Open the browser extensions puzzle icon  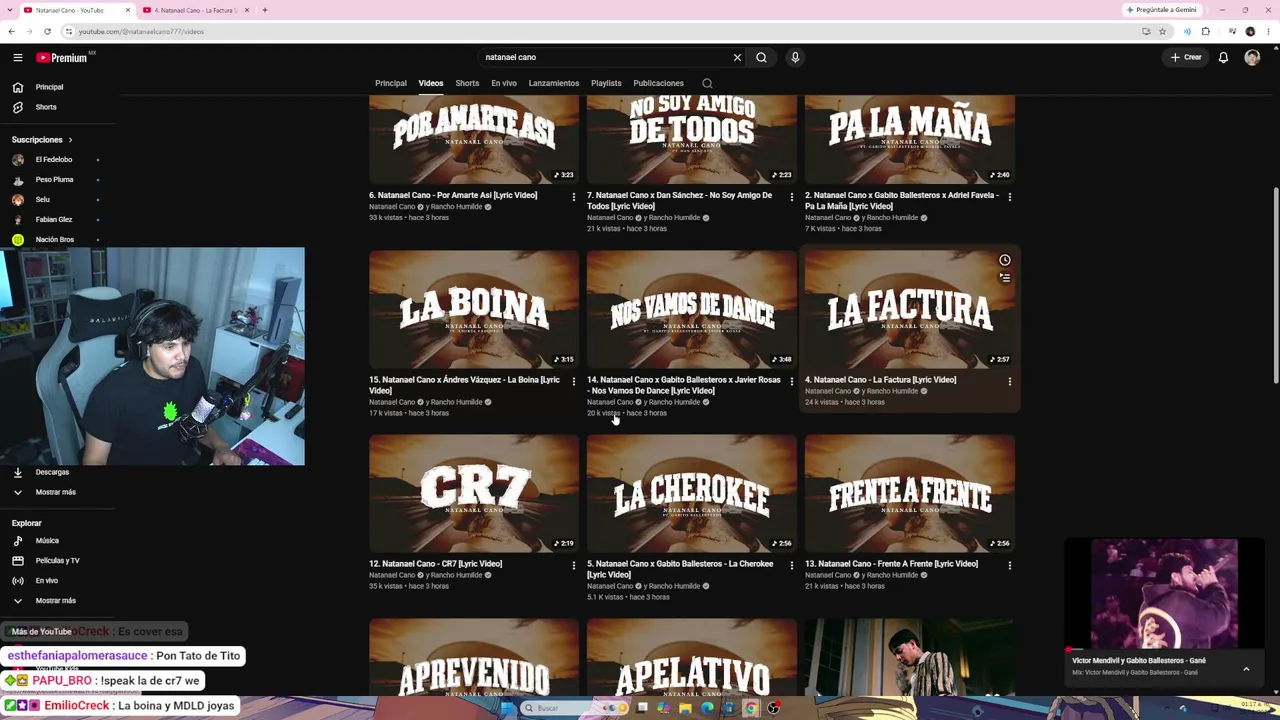(1205, 31)
